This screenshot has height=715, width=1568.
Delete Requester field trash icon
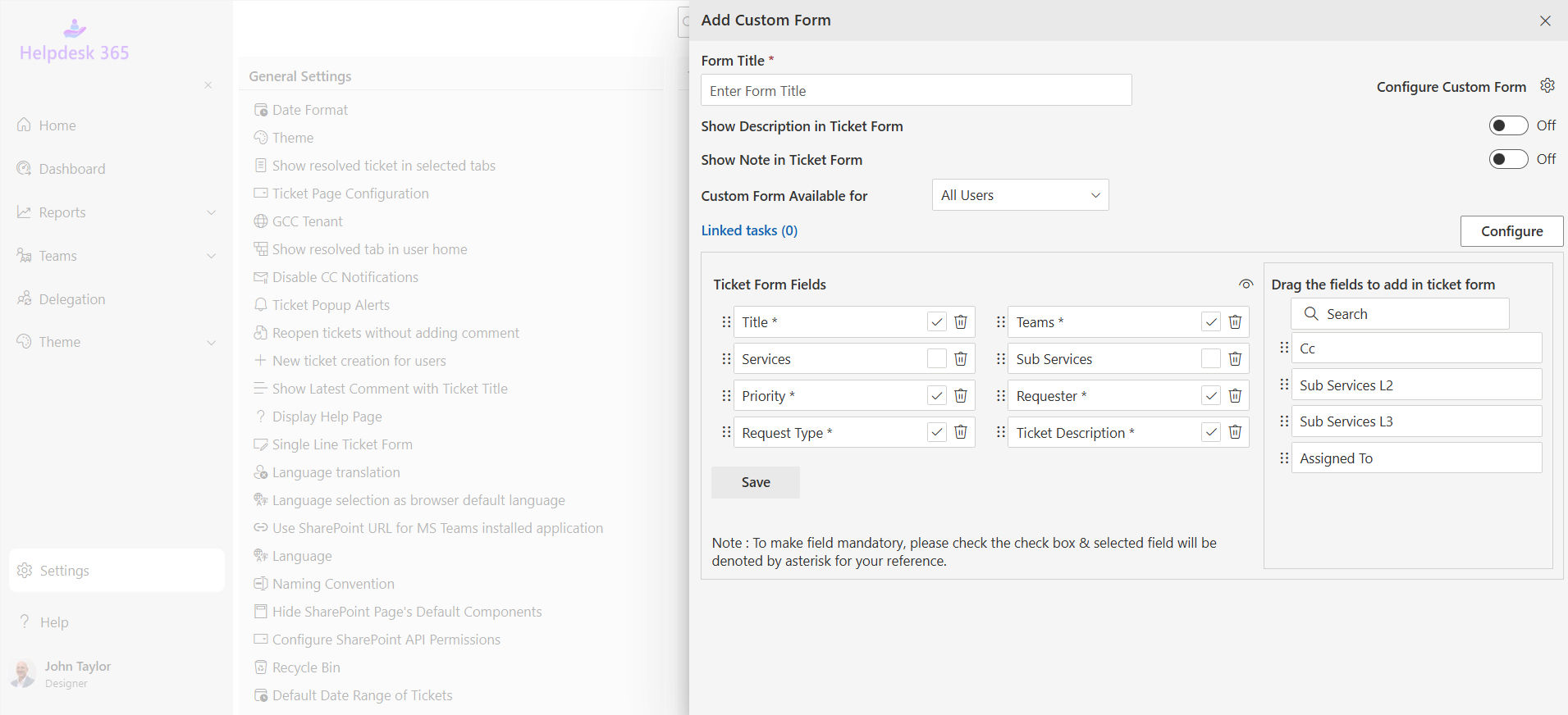pyautogui.click(x=1235, y=395)
